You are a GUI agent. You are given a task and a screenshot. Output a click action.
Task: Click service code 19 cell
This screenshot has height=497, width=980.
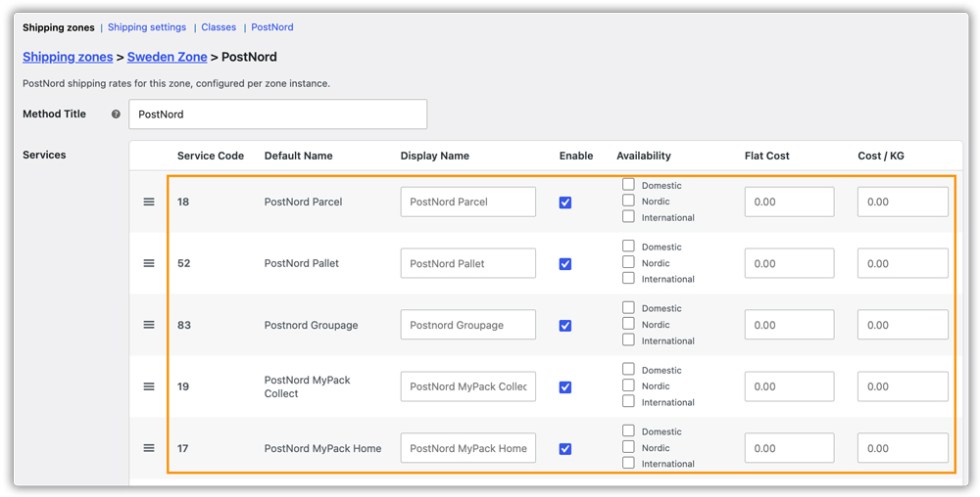coord(183,386)
